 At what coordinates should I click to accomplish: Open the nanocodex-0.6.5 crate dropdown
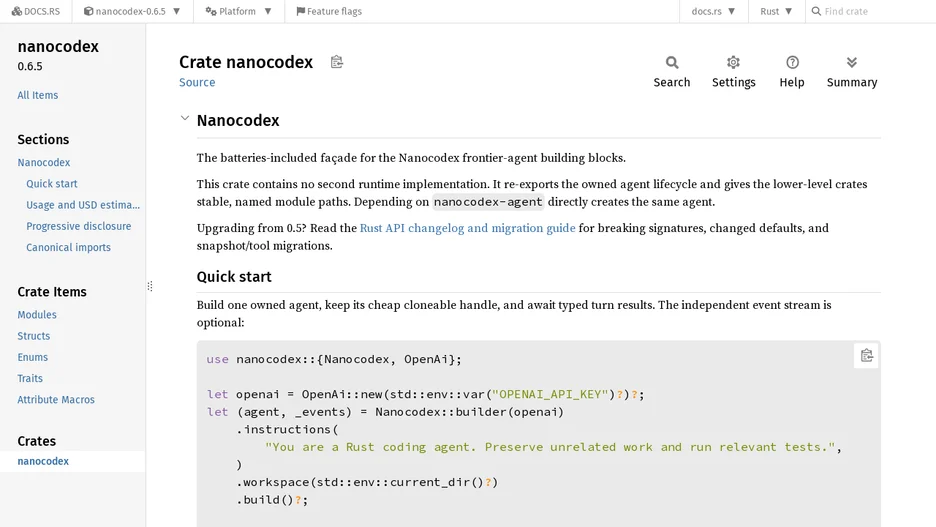point(132,11)
